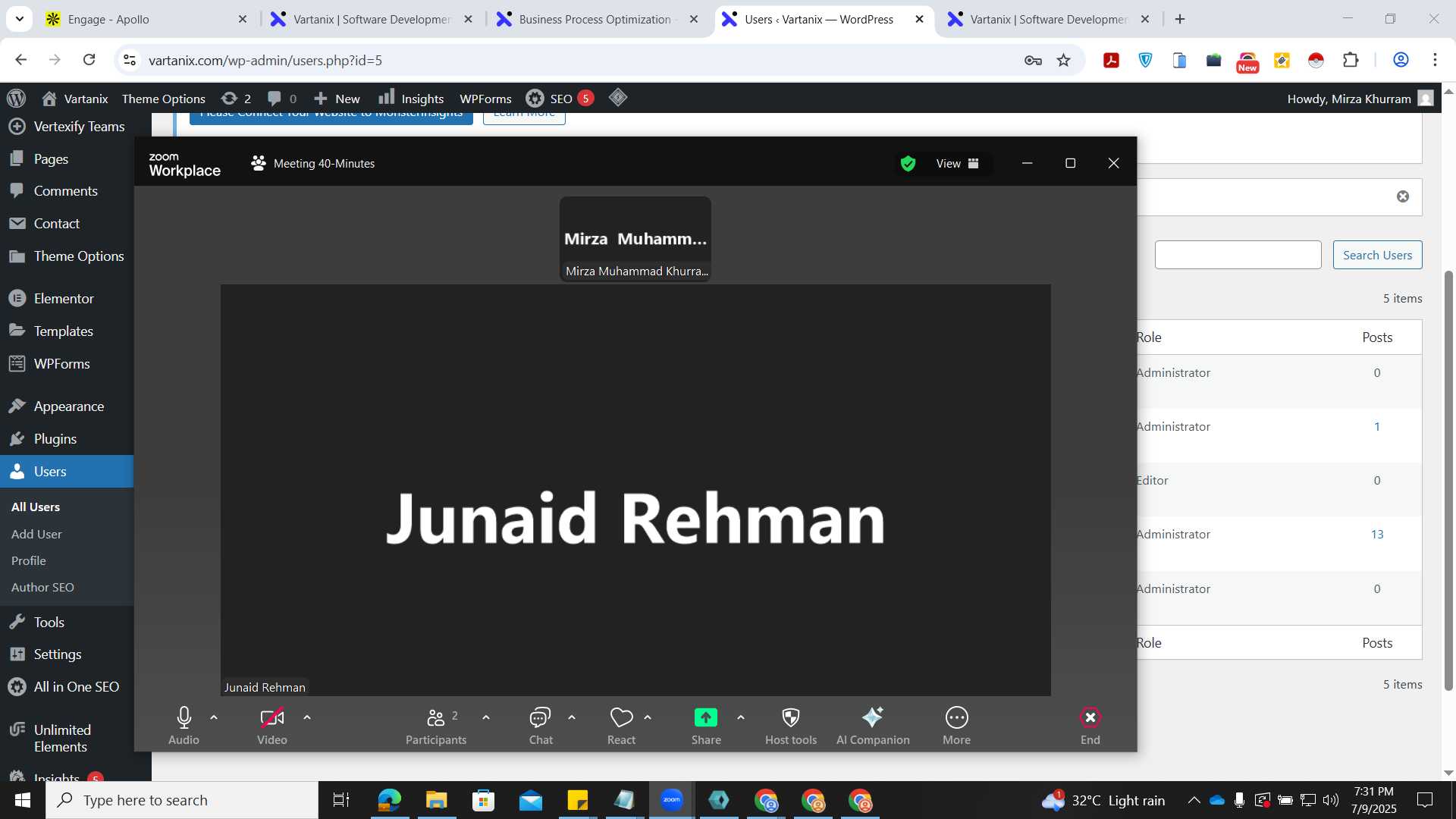Open the 13 posts count link

(x=1377, y=535)
